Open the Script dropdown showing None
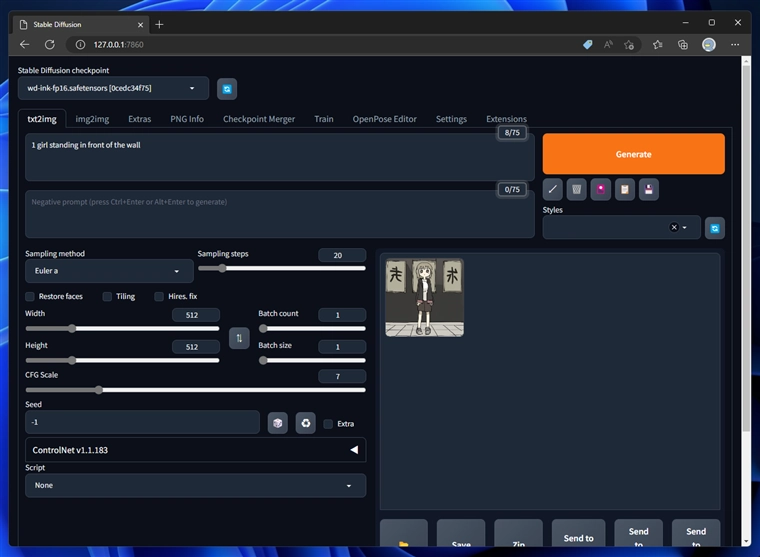760x557 pixels. pyautogui.click(x=195, y=485)
